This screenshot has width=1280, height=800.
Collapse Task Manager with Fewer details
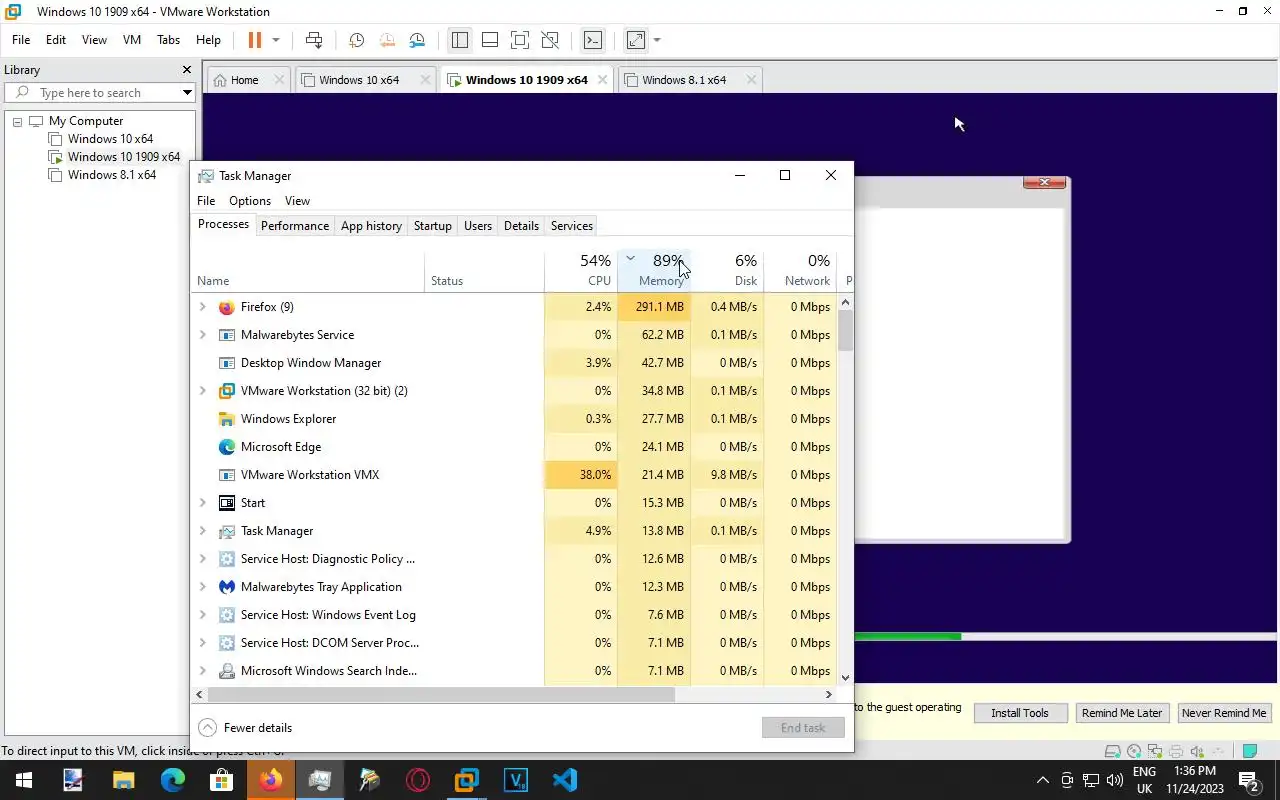(245, 728)
